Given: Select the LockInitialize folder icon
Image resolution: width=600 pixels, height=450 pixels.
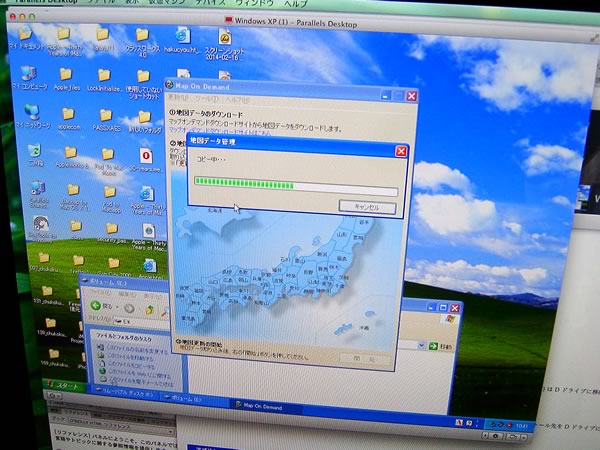Looking at the screenshot, I should 104,75.
